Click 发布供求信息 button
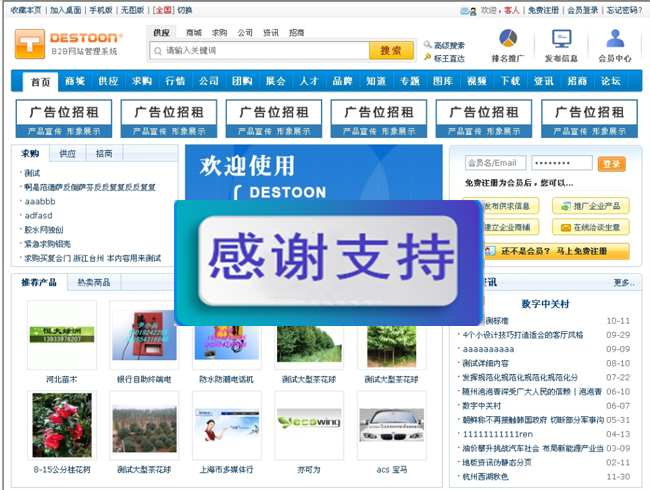Viewport: 650px width, 490px height. click(x=512, y=206)
